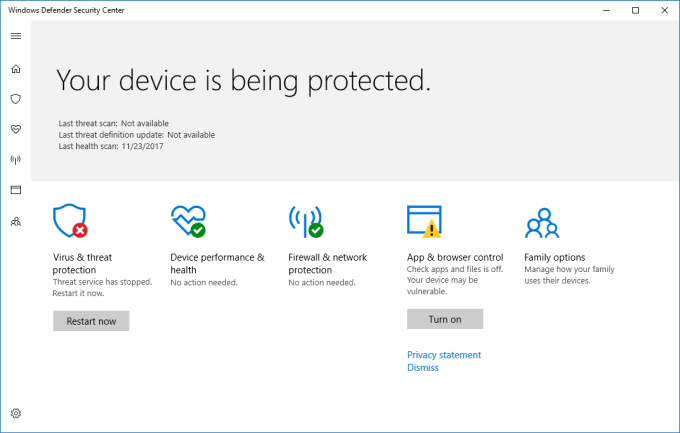
Task: Select the Firewall & network protection heading
Action: pyautogui.click(x=328, y=263)
